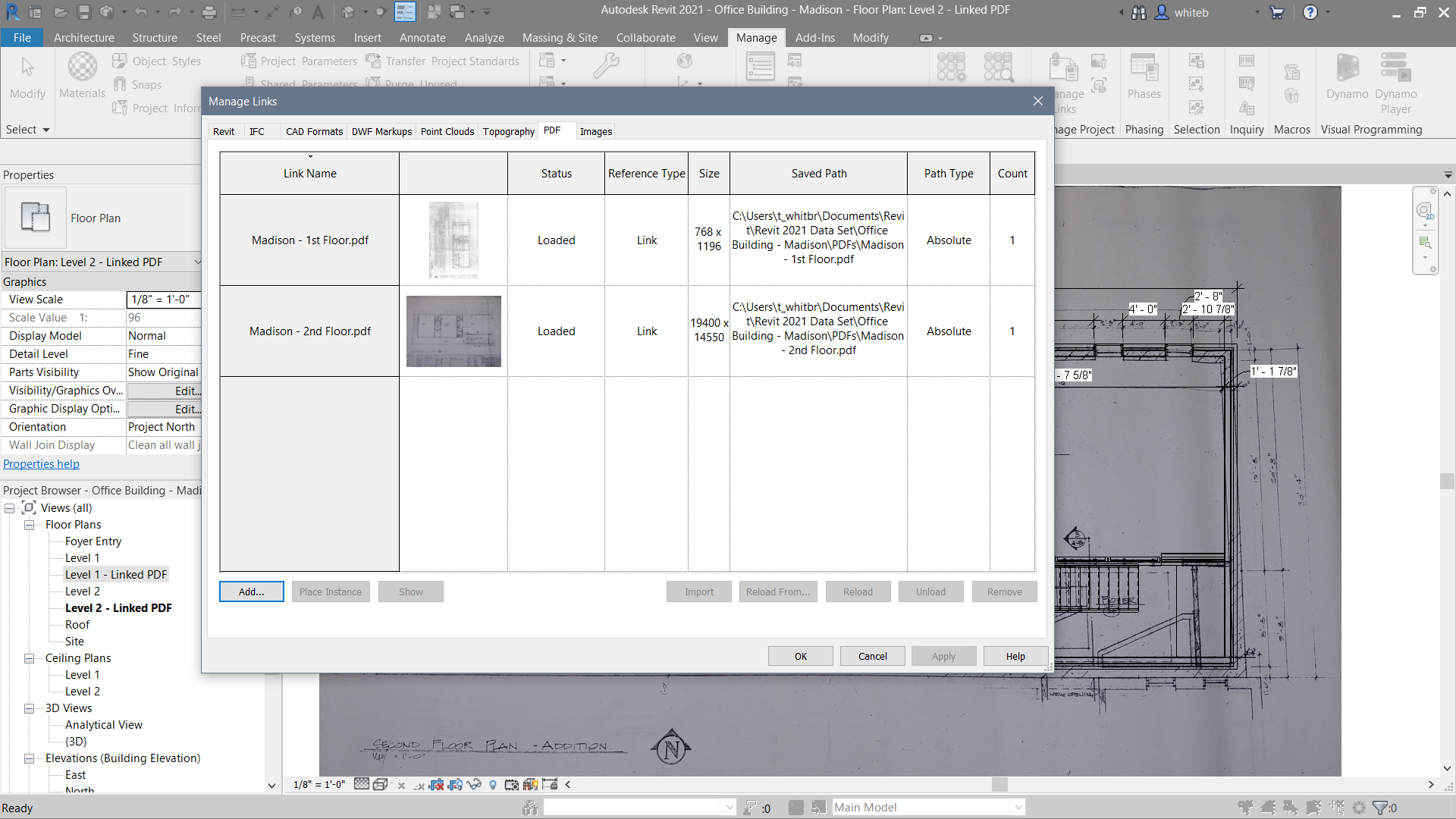The width and height of the screenshot is (1456, 819).
Task: Click the Print icon in quick access toolbar
Action: click(209, 12)
